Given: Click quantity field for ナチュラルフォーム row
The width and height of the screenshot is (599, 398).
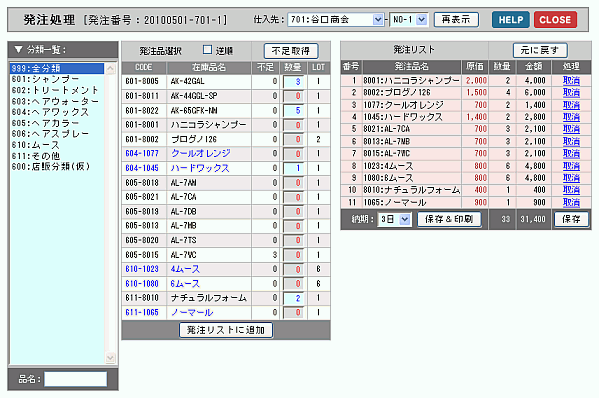Looking at the screenshot, I should point(293,298).
